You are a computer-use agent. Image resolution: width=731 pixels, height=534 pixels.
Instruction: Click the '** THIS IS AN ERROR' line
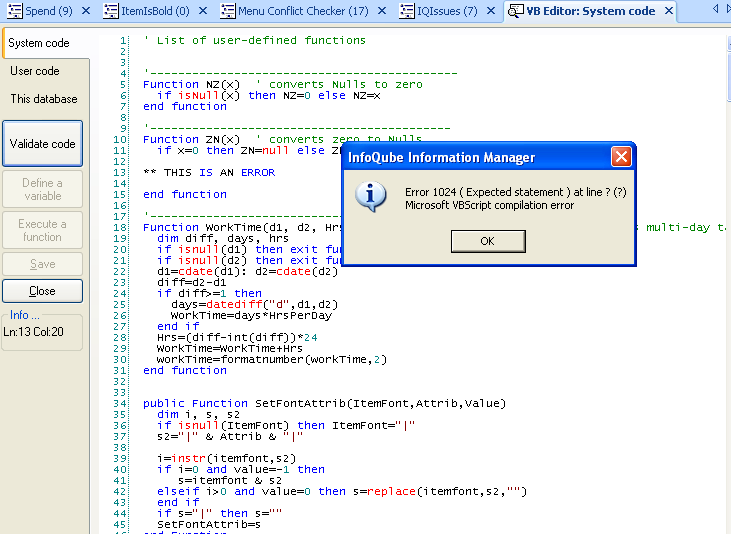209,173
